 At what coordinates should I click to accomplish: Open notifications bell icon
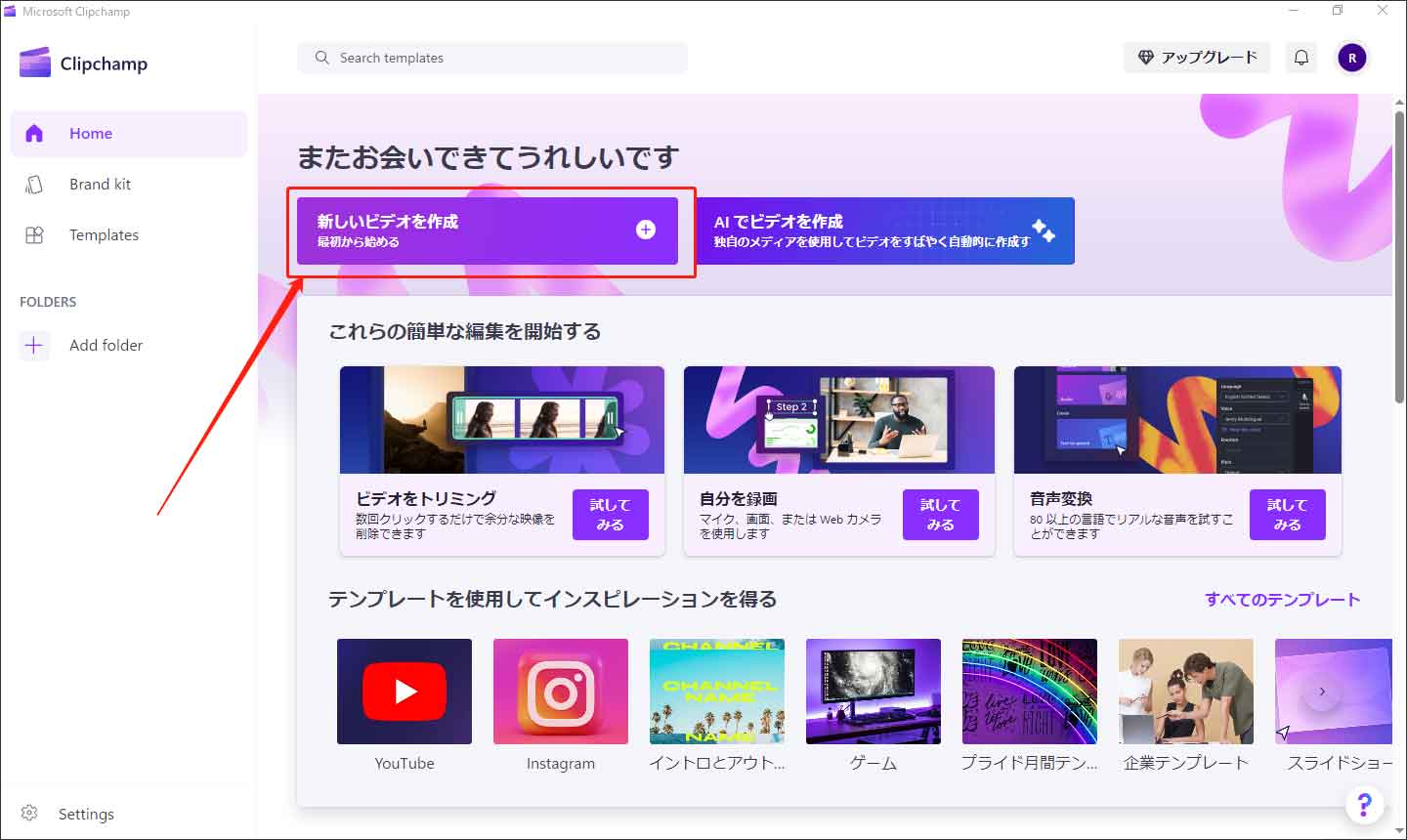point(1301,58)
